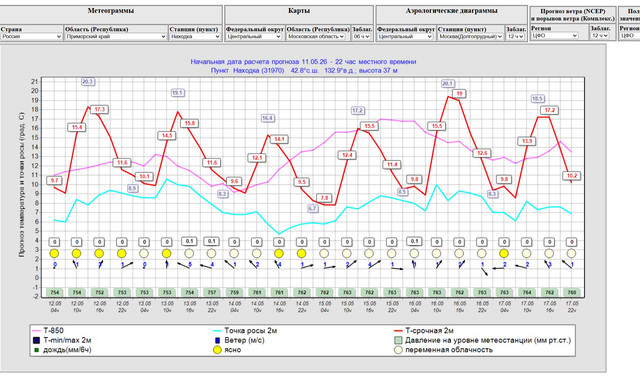Open the Приморский край region dropdown
Image resolution: width=640 pixels, height=376 pixels.
click(116, 36)
